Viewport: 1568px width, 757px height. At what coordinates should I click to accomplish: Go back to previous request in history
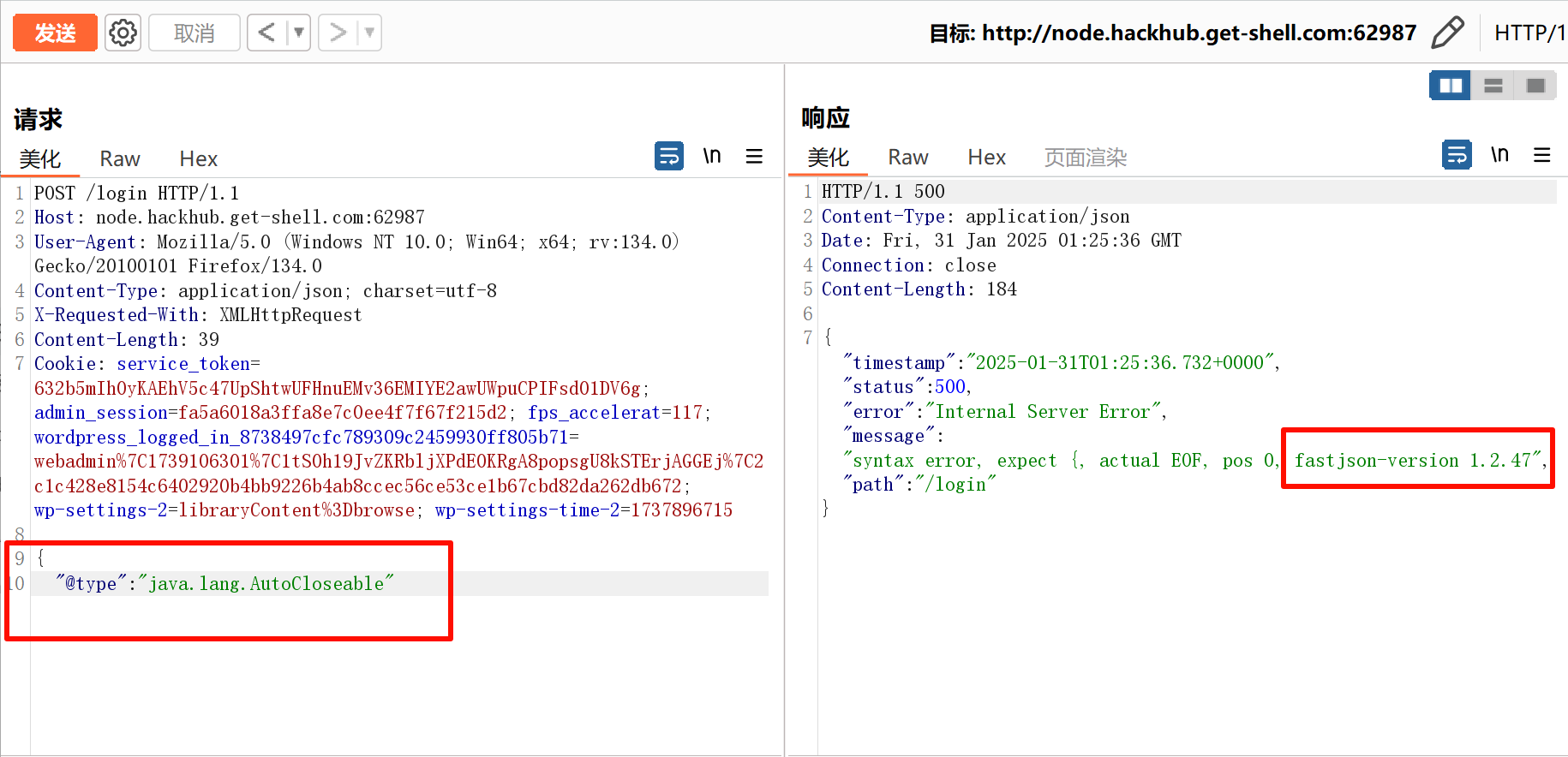267,33
